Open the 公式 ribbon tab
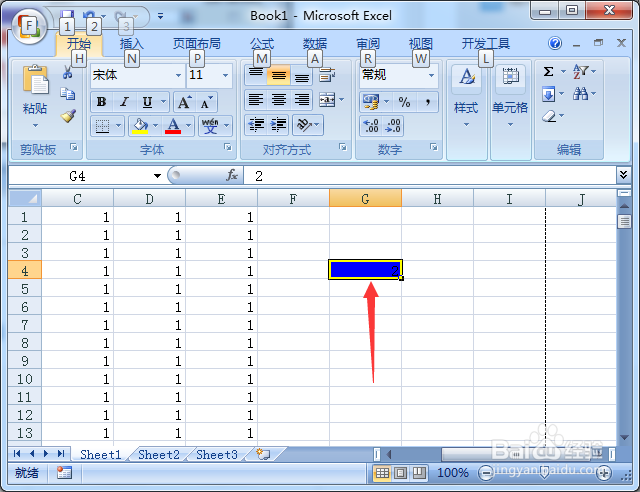 (x=262, y=43)
